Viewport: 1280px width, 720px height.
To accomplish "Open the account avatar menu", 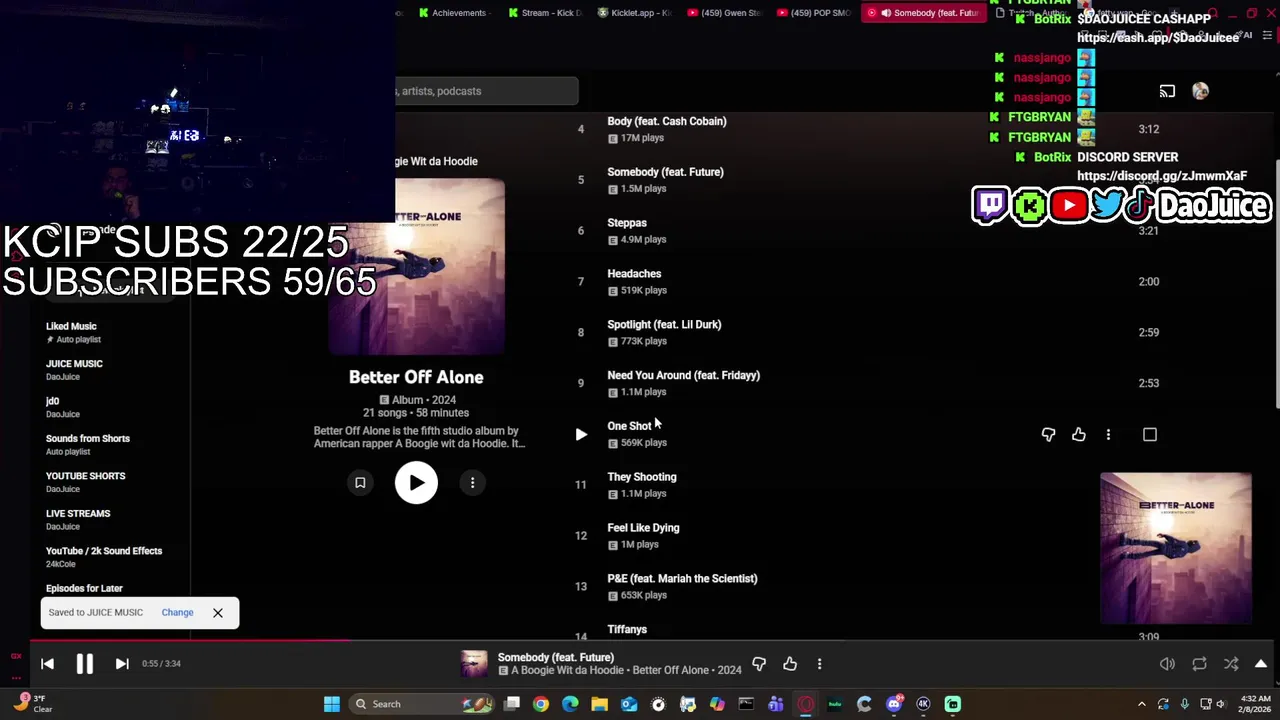I will (1200, 91).
